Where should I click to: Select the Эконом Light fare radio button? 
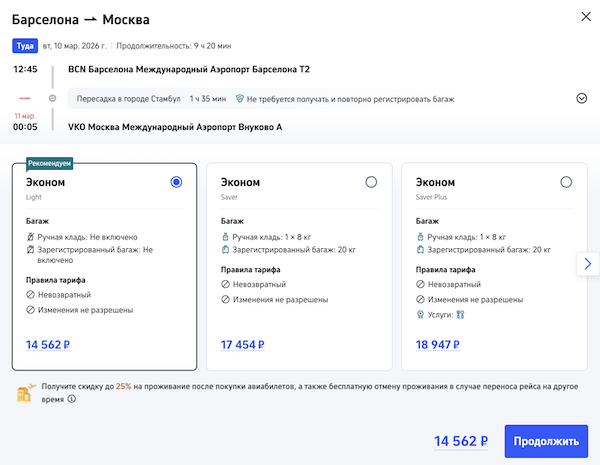(176, 182)
